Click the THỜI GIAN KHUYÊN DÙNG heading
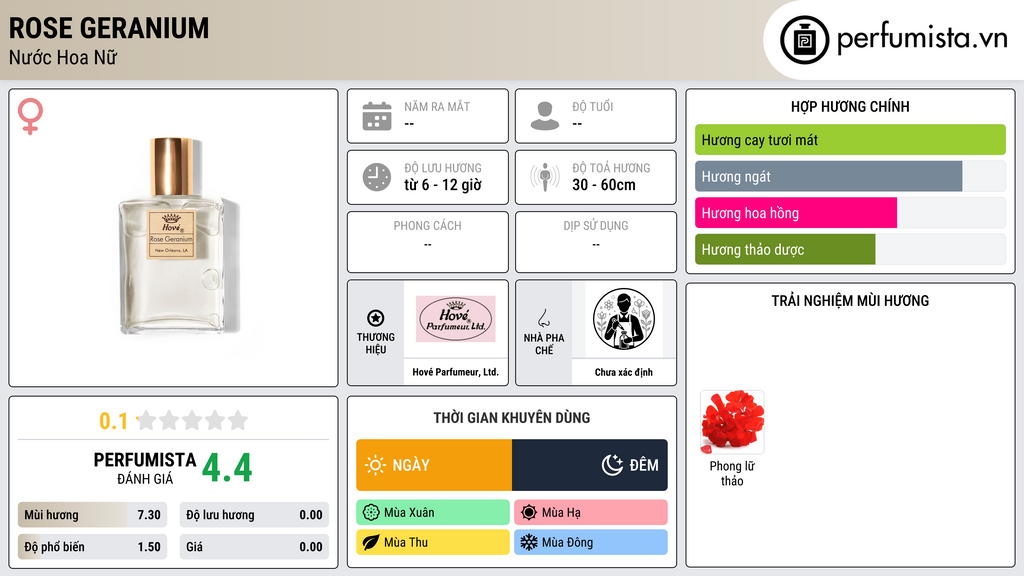This screenshot has height=576, width=1024. (512, 418)
